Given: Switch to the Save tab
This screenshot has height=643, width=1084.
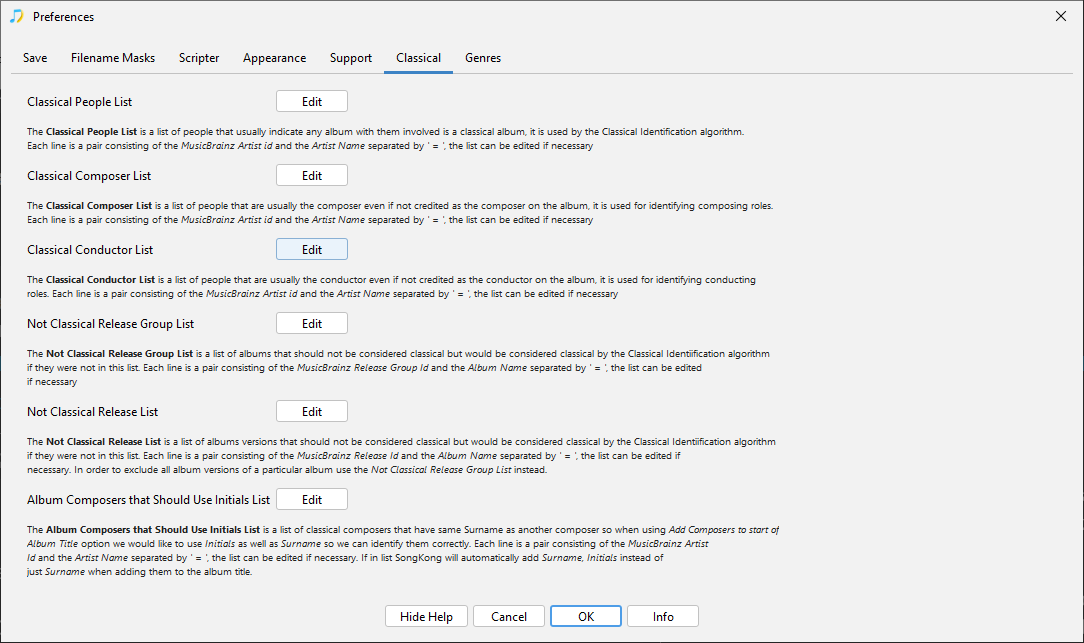Looking at the screenshot, I should [35, 58].
